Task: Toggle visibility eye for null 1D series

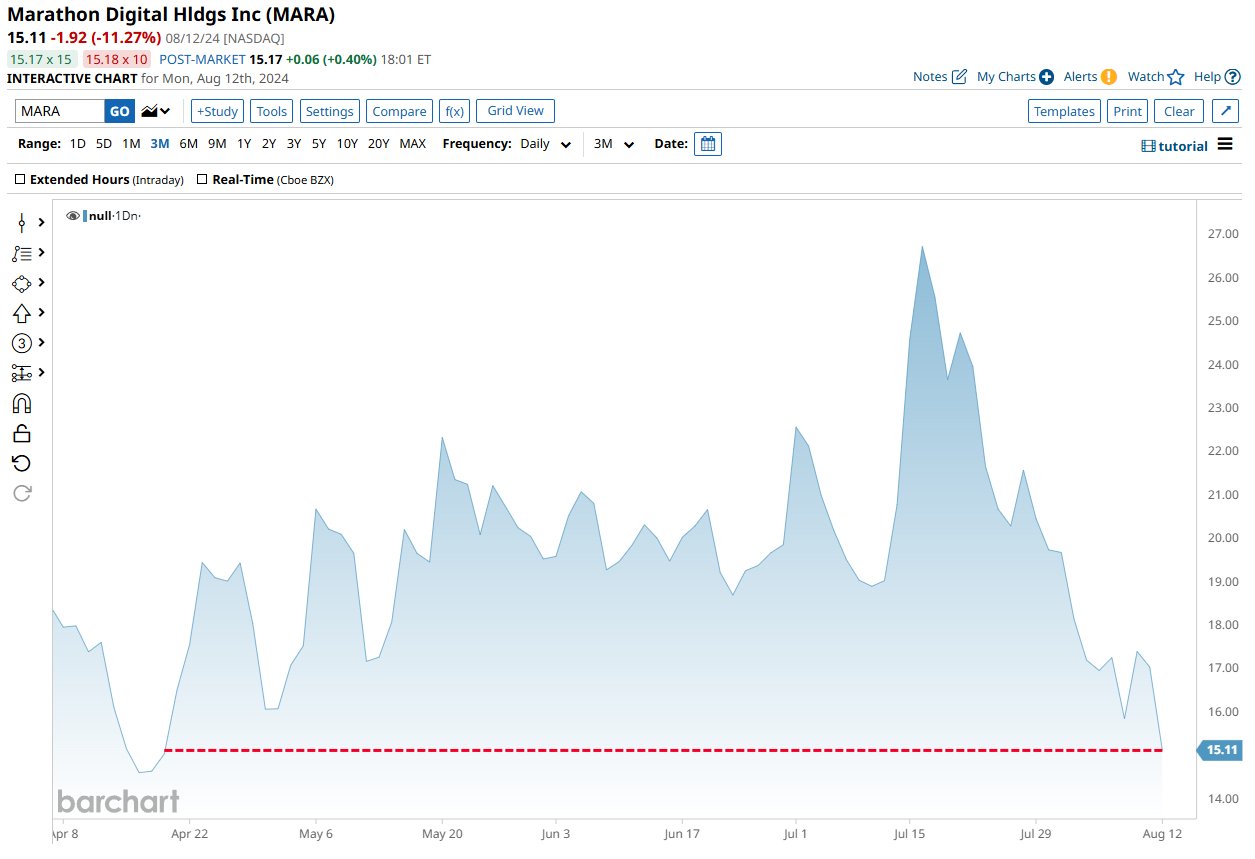Action: click(x=73, y=216)
